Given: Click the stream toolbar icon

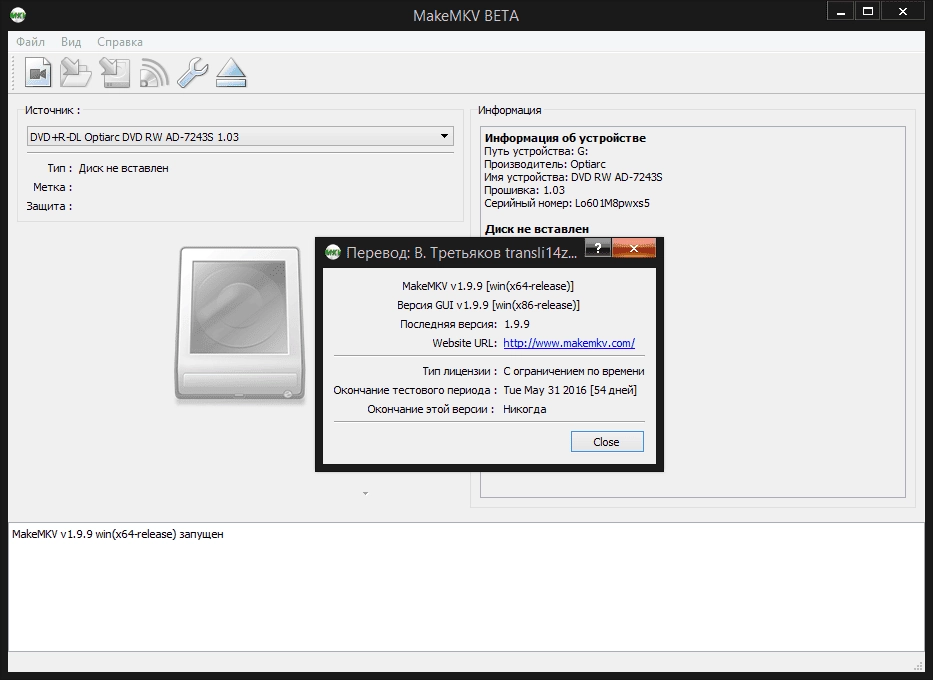Looking at the screenshot, I should 154,74.
